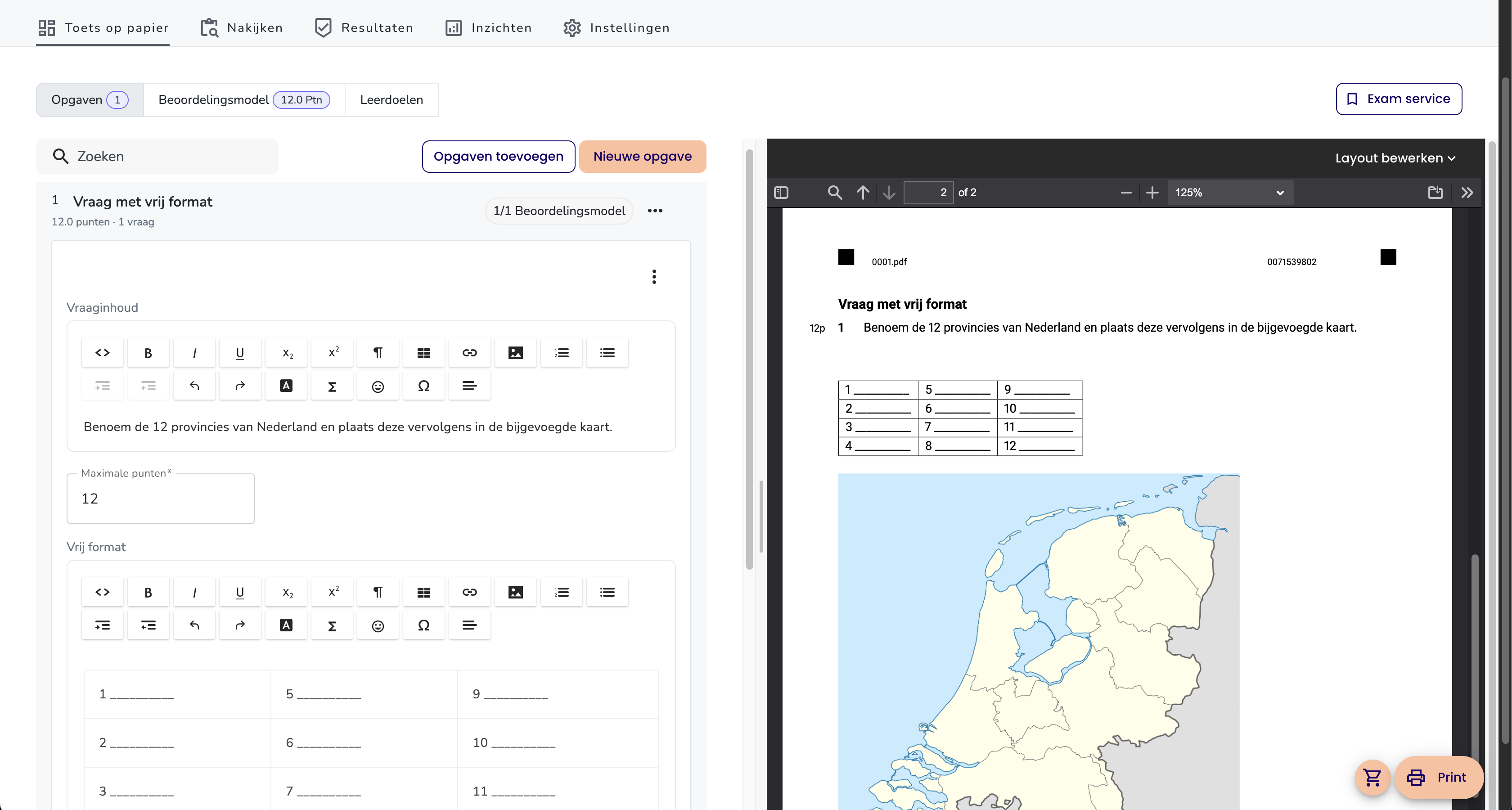
Task: Switch to Toets op papier tab
Action: [103, 27]
